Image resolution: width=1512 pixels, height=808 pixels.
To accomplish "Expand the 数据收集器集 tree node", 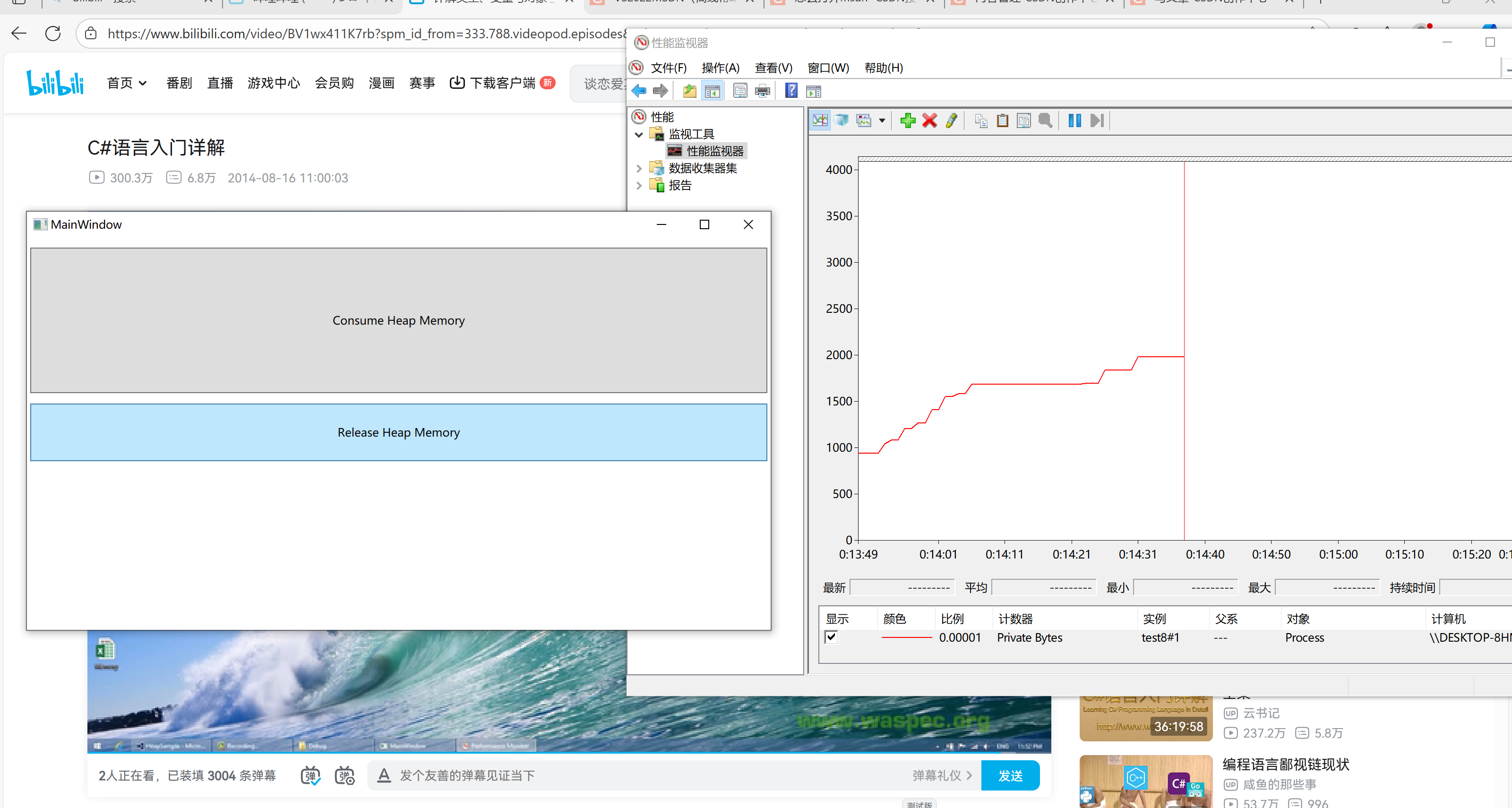I will pos(639,168).
